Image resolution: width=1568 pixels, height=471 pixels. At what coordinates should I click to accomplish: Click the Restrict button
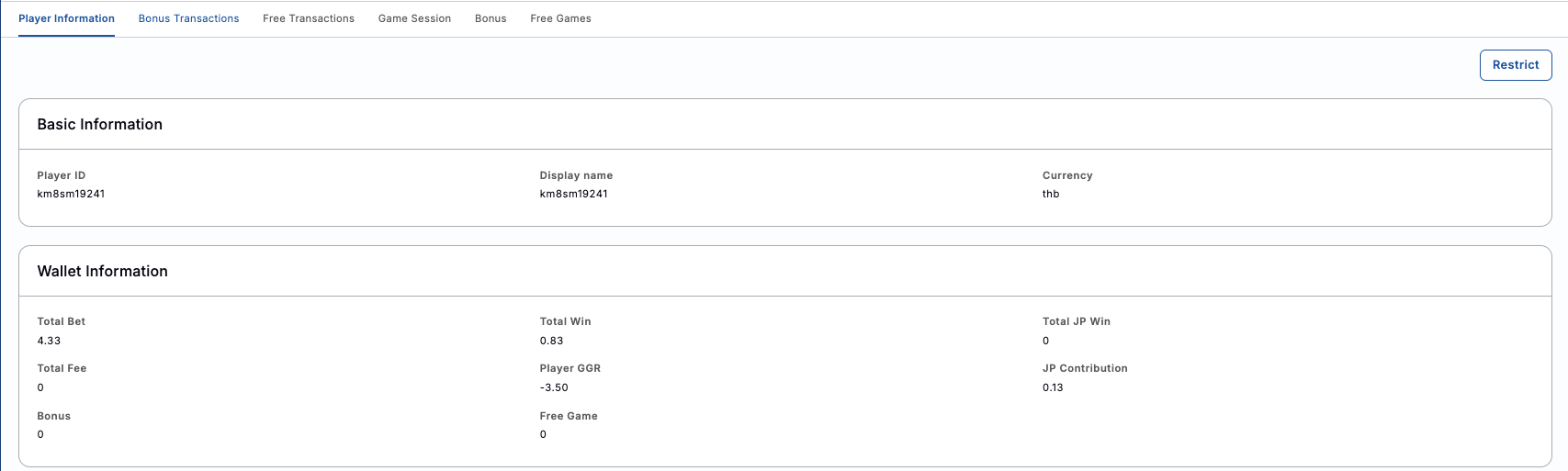point(1515,65)
